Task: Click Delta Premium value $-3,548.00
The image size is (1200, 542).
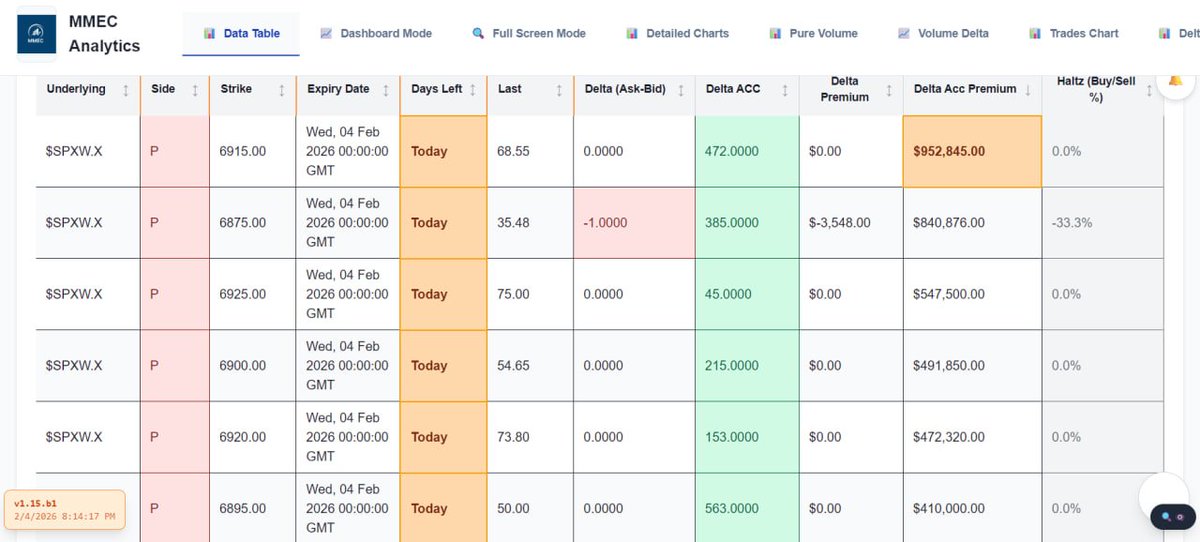Action: 840,223
